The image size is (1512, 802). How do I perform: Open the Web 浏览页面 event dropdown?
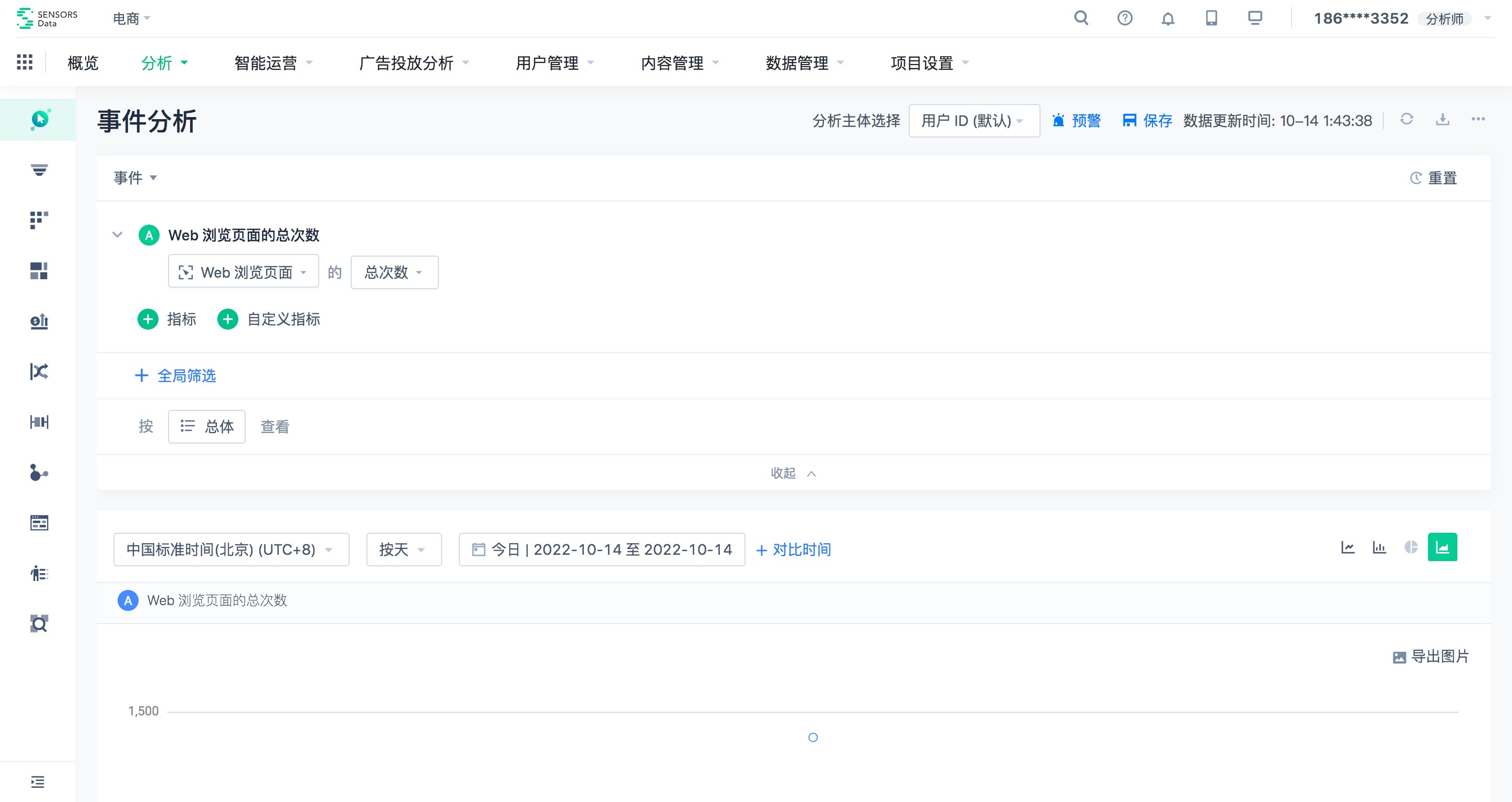pyautogui.click(x=244, y=272)
